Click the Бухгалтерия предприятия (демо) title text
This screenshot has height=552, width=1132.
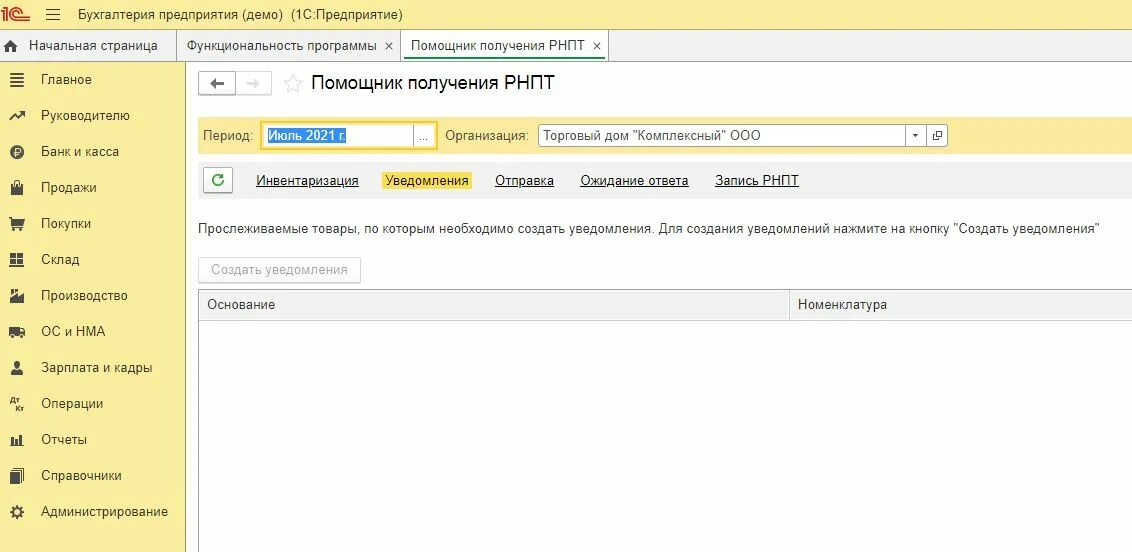tap(181, 14)
